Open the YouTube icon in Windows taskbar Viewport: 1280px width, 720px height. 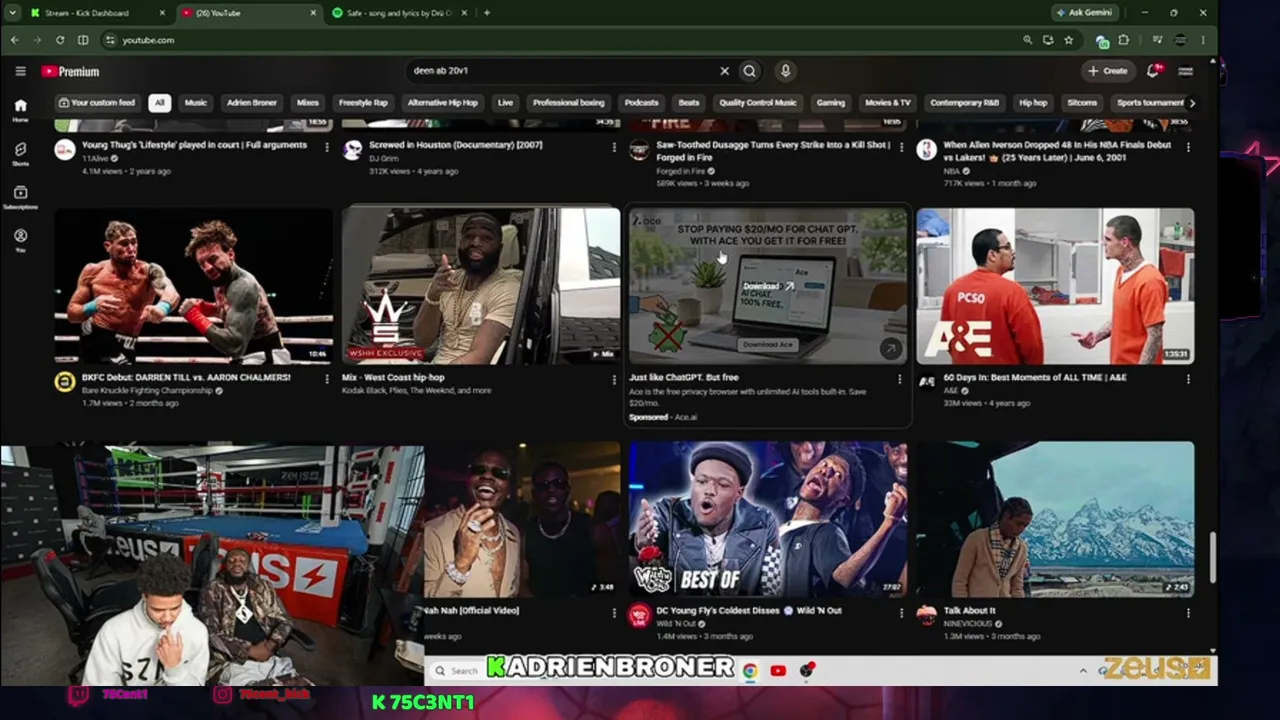coord(778,671)
